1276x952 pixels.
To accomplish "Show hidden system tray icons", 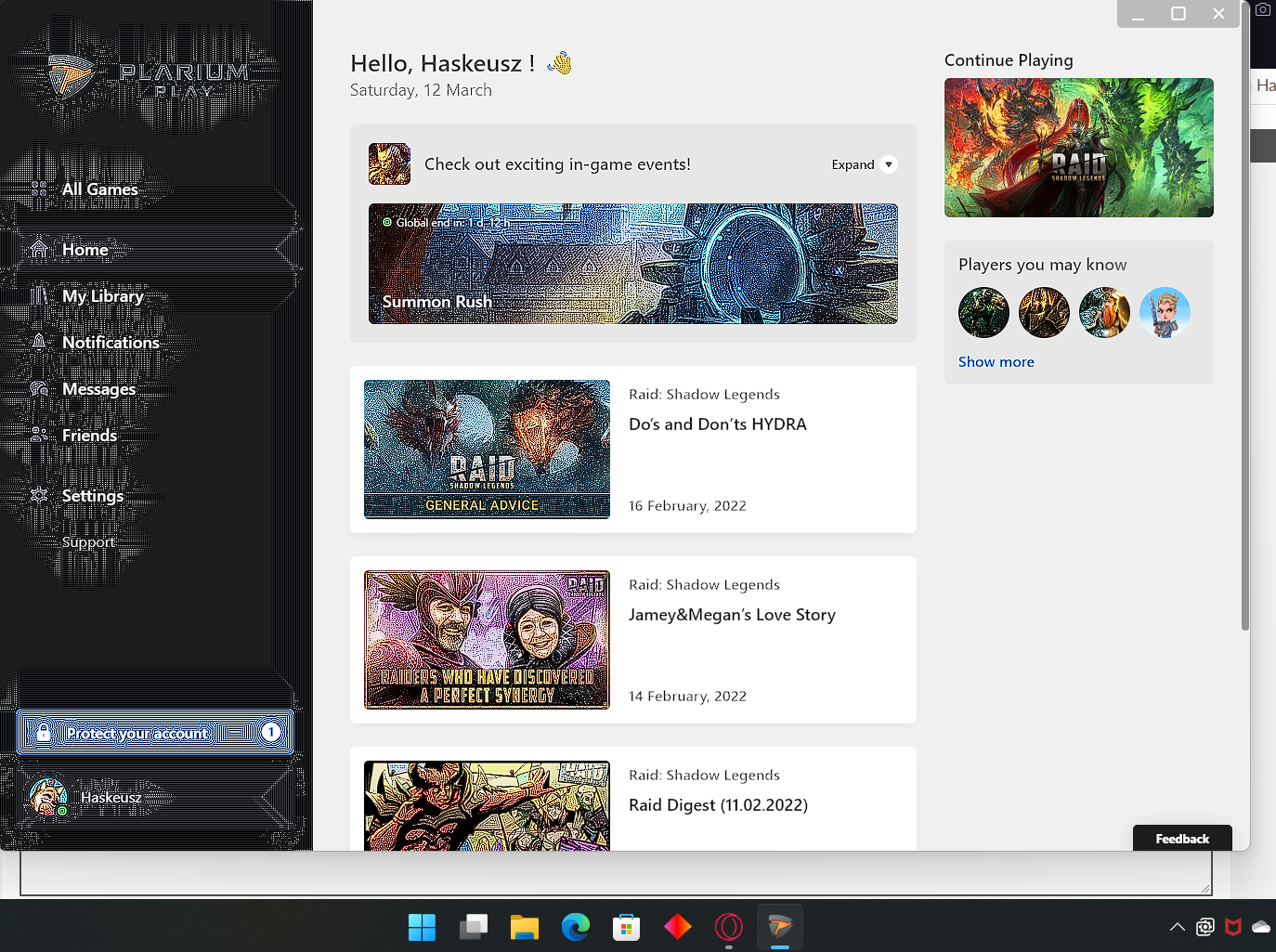I will point(1177,927).
